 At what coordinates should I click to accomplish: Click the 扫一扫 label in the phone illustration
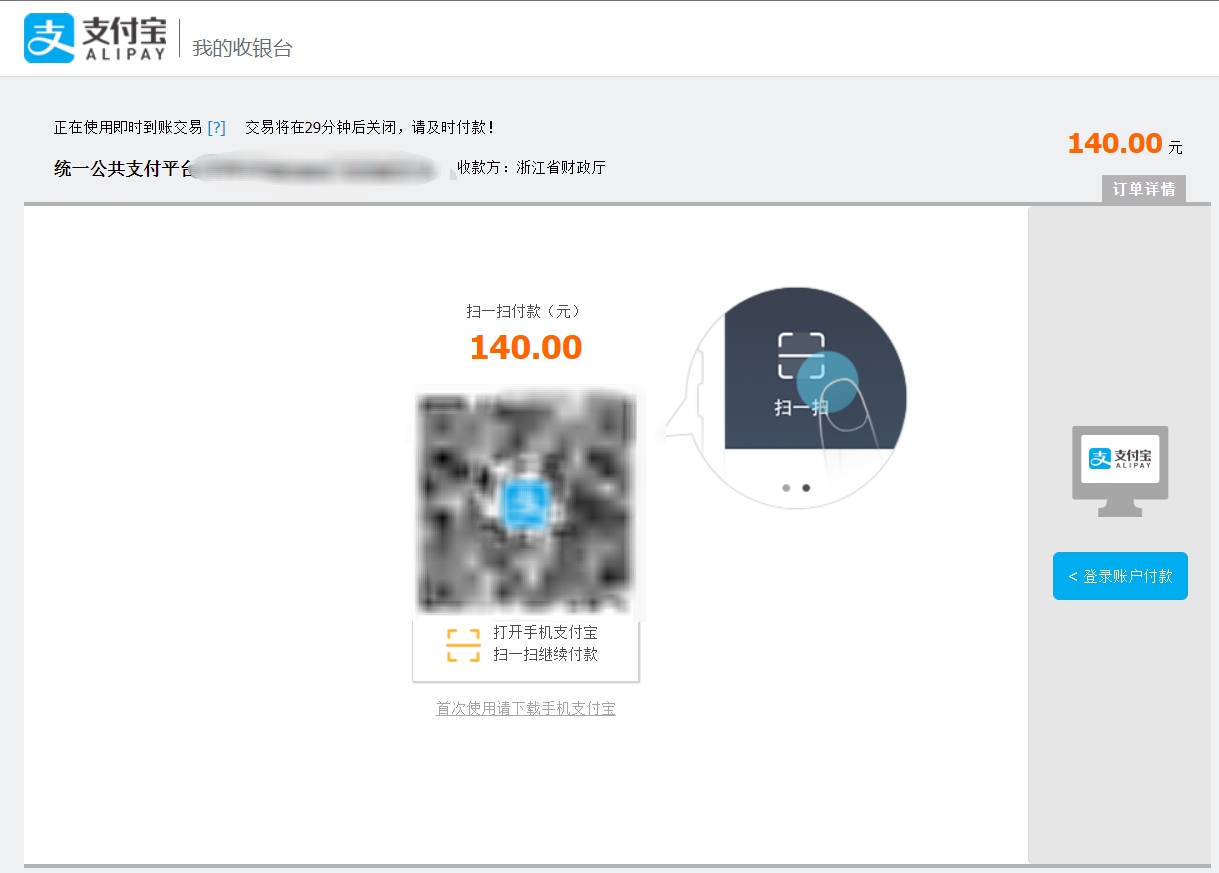[801, 407]
